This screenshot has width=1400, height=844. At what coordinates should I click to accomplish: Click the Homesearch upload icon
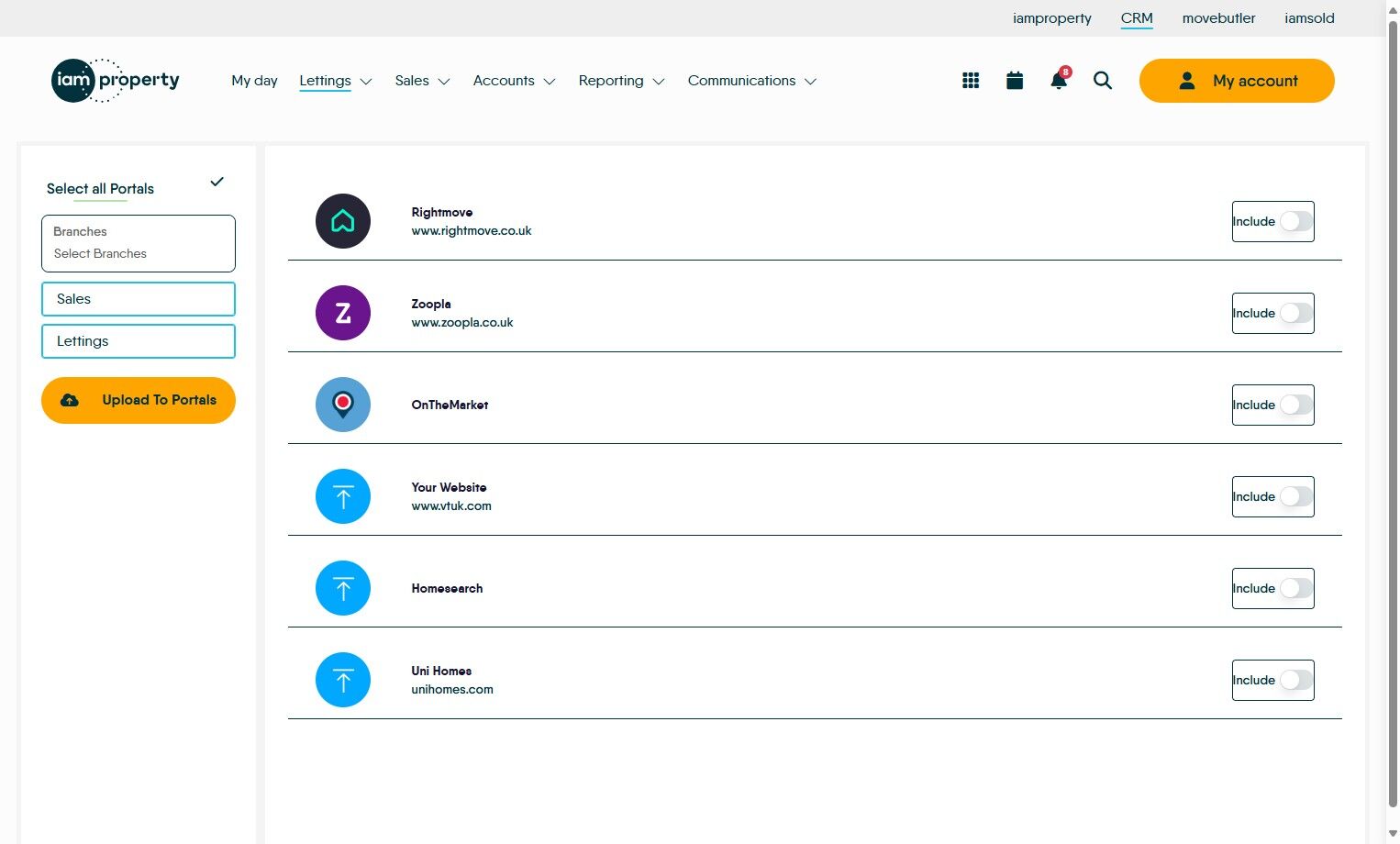[x=343, y=588]
